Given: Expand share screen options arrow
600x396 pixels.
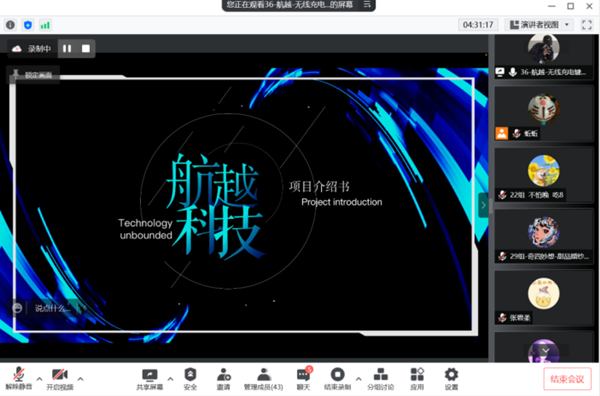Looking at the screenshot, I should (x=170, y=379).
